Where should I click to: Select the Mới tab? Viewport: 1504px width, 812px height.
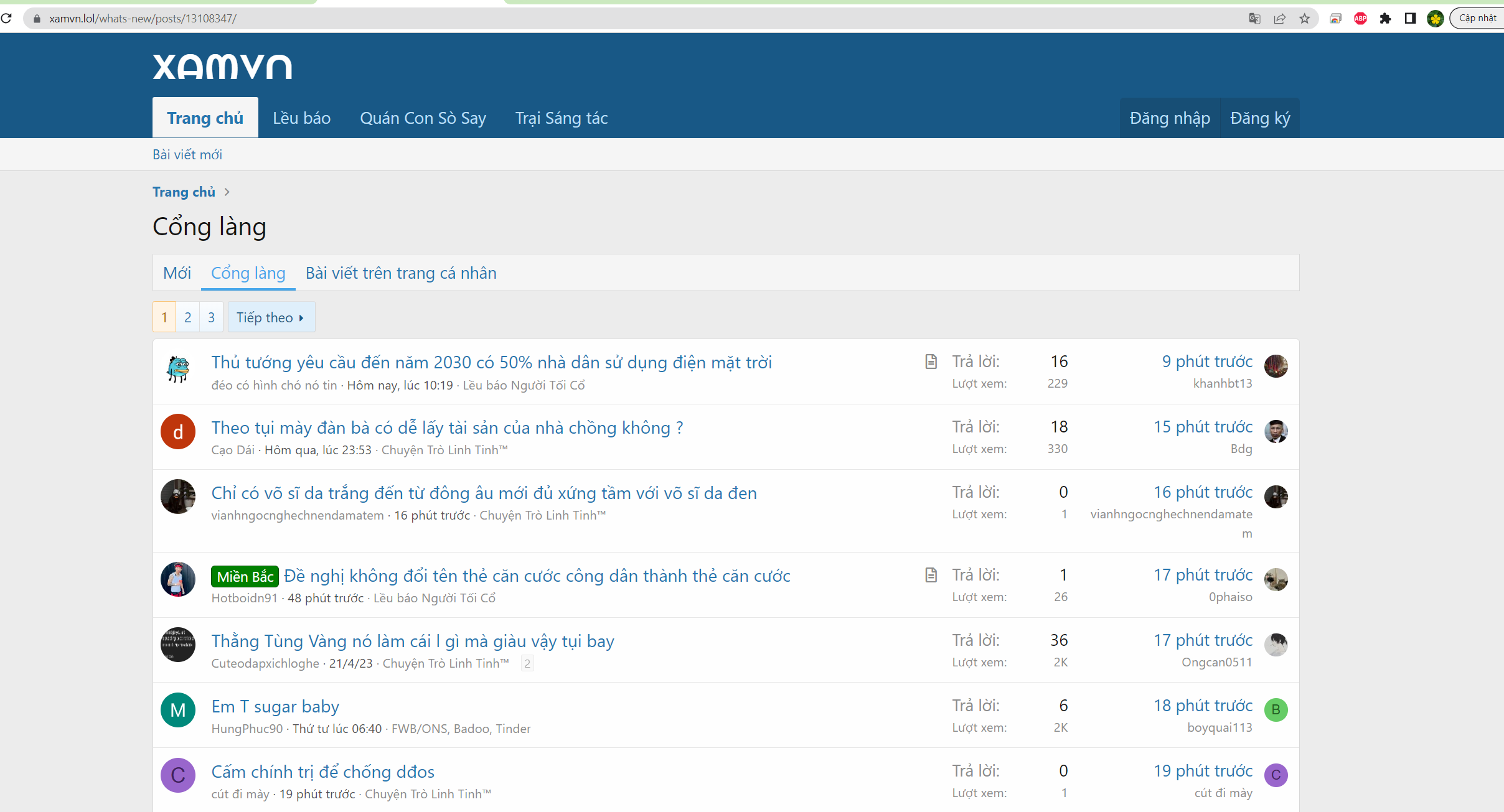177,273
